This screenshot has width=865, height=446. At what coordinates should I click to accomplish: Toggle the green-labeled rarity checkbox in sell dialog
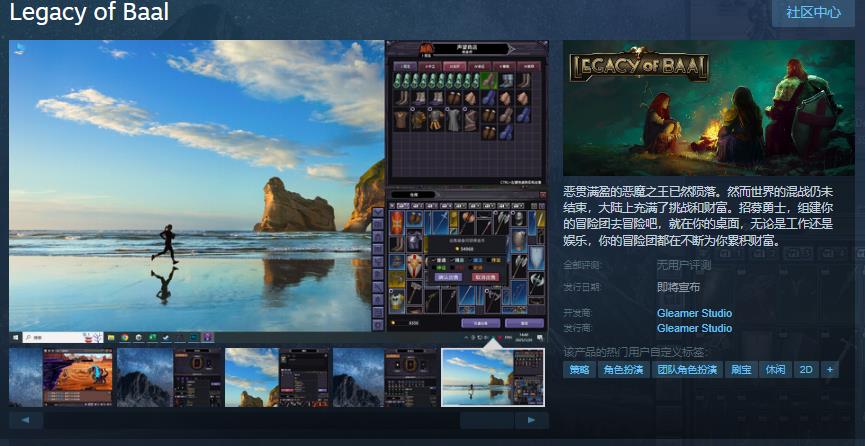pyautogui.click(x=434, y=268)
